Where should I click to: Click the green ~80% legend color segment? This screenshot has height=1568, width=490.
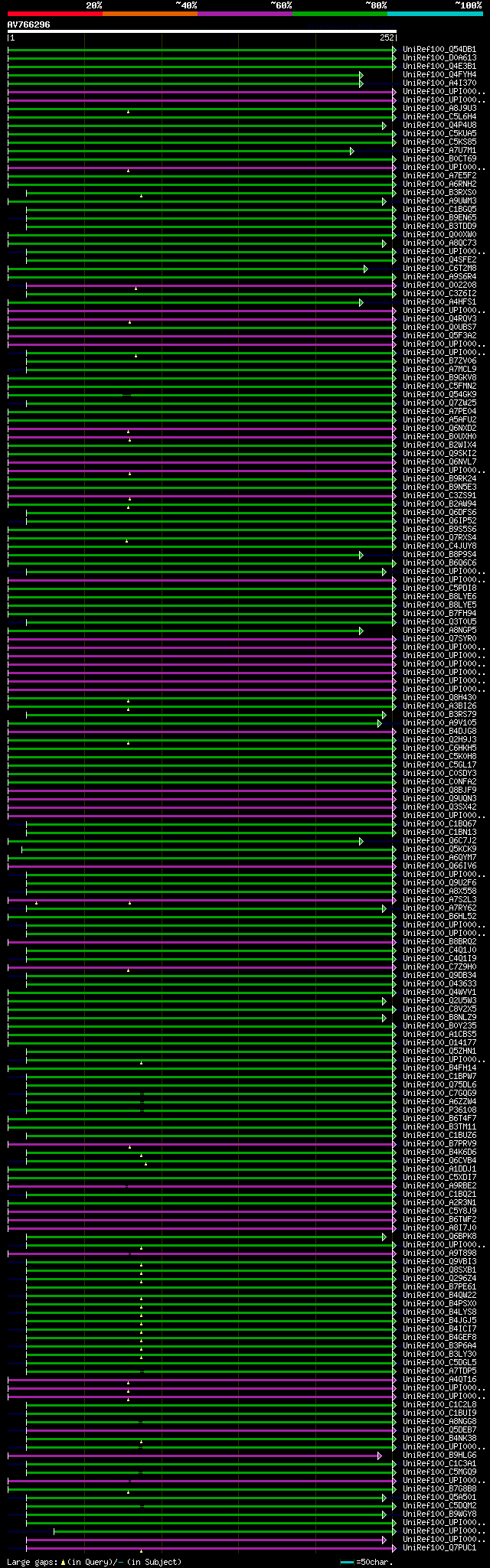[x=340, y=14]
